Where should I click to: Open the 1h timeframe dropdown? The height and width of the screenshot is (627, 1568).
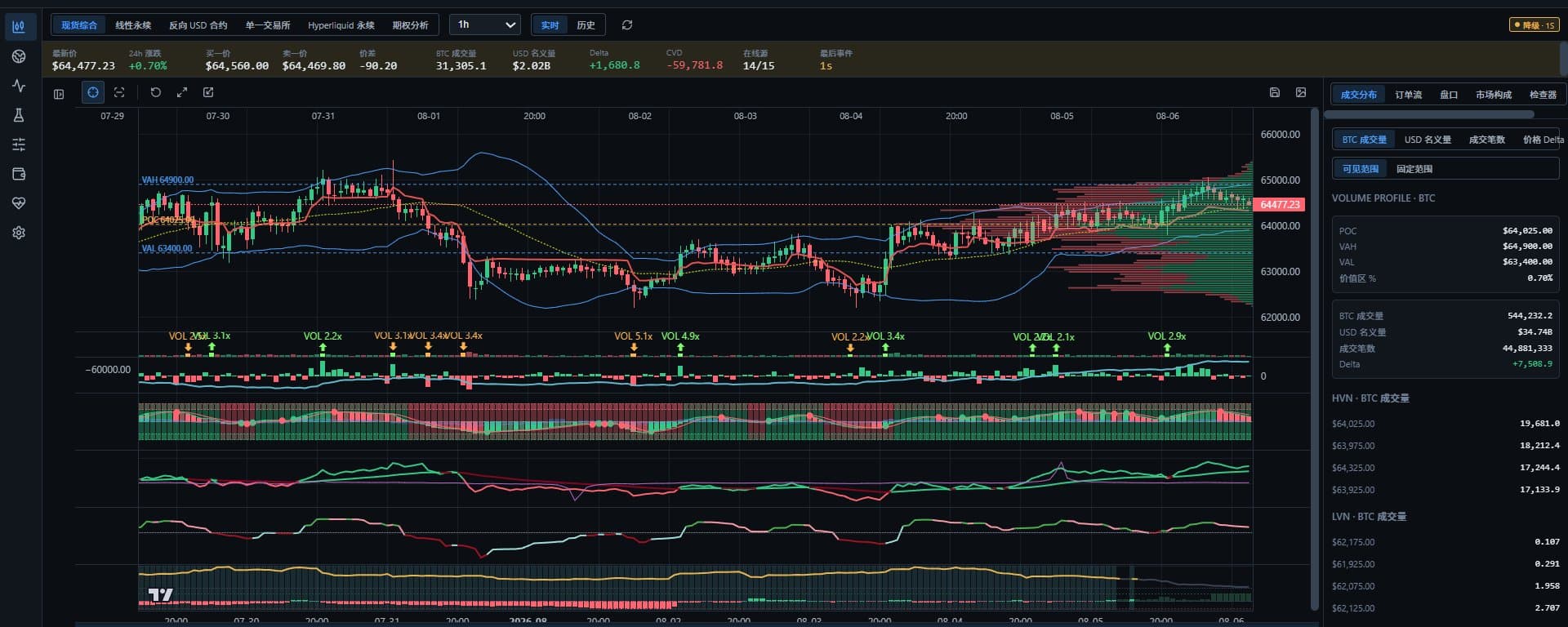(485, 25)
